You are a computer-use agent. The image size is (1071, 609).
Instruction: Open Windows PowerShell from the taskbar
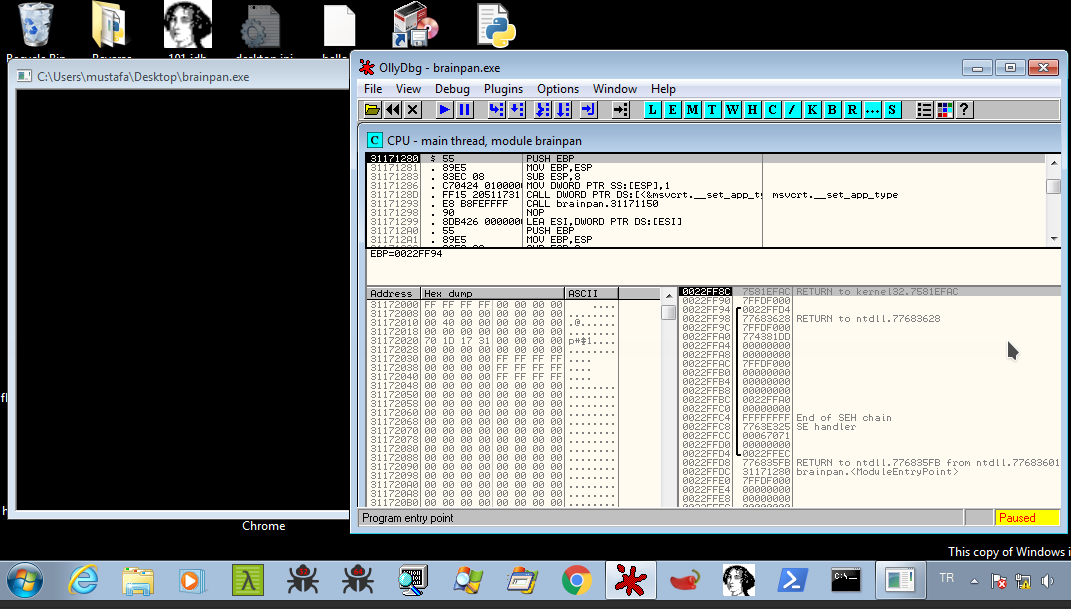point(792,581)
